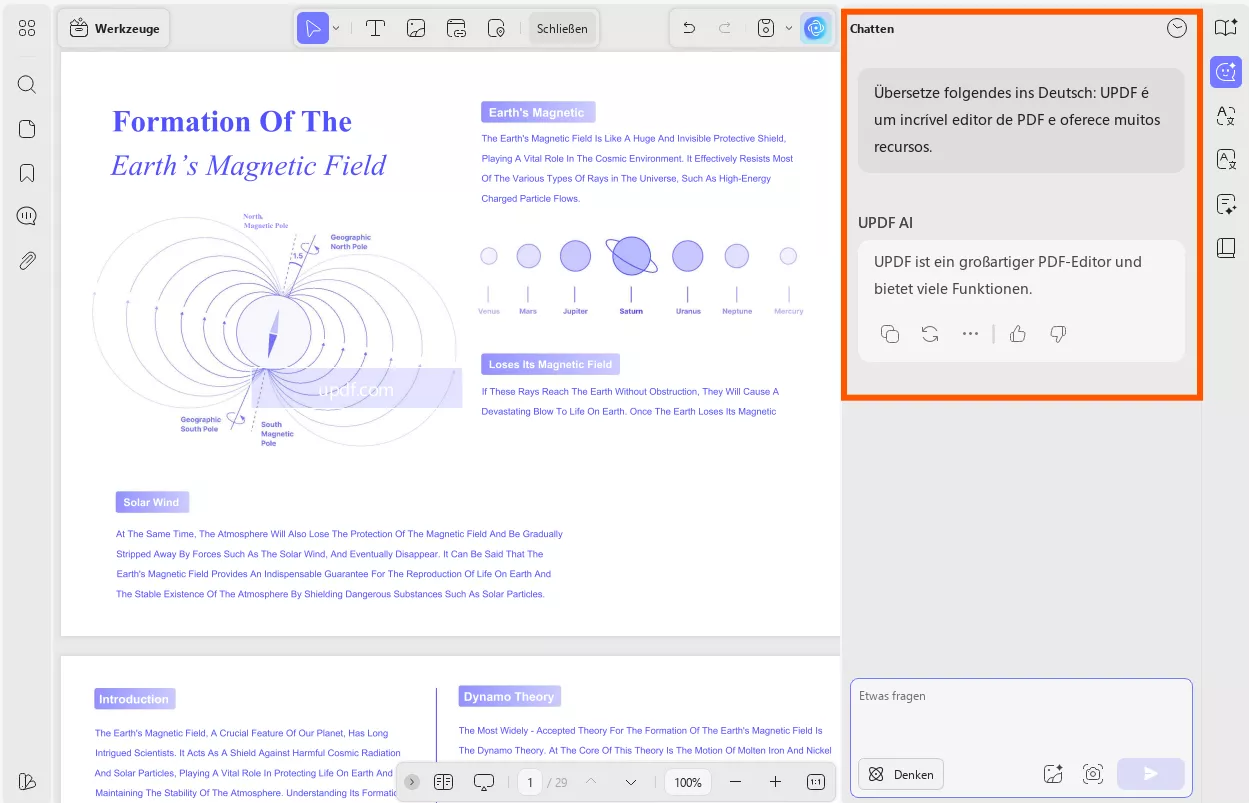Like the AI response with thumbs up

click(x=1018, y=334)
